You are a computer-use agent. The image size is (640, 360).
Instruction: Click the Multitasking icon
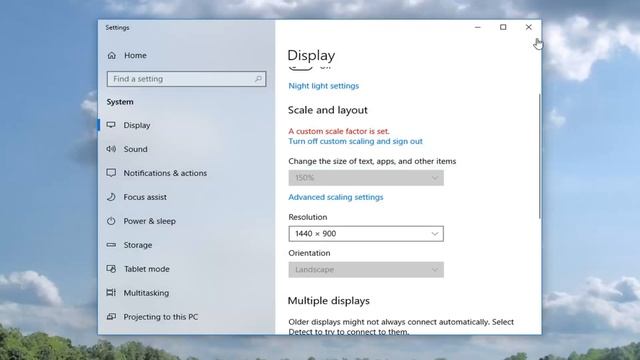[111, 293]
